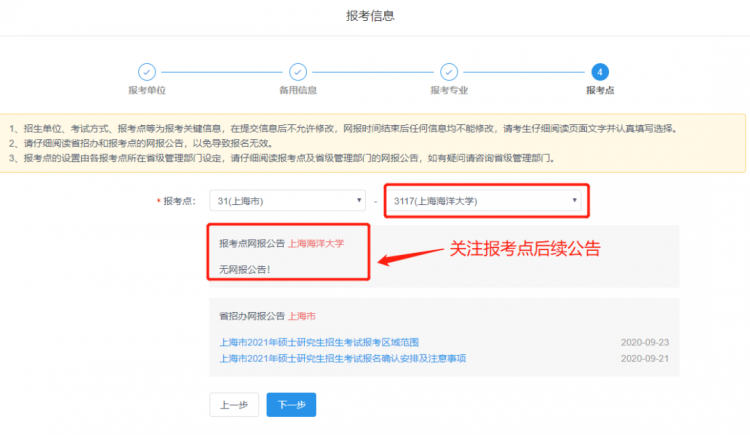Open the 报名确认安排及注意事项 announcement link
750x435 pixels.
tap(343, 358)
